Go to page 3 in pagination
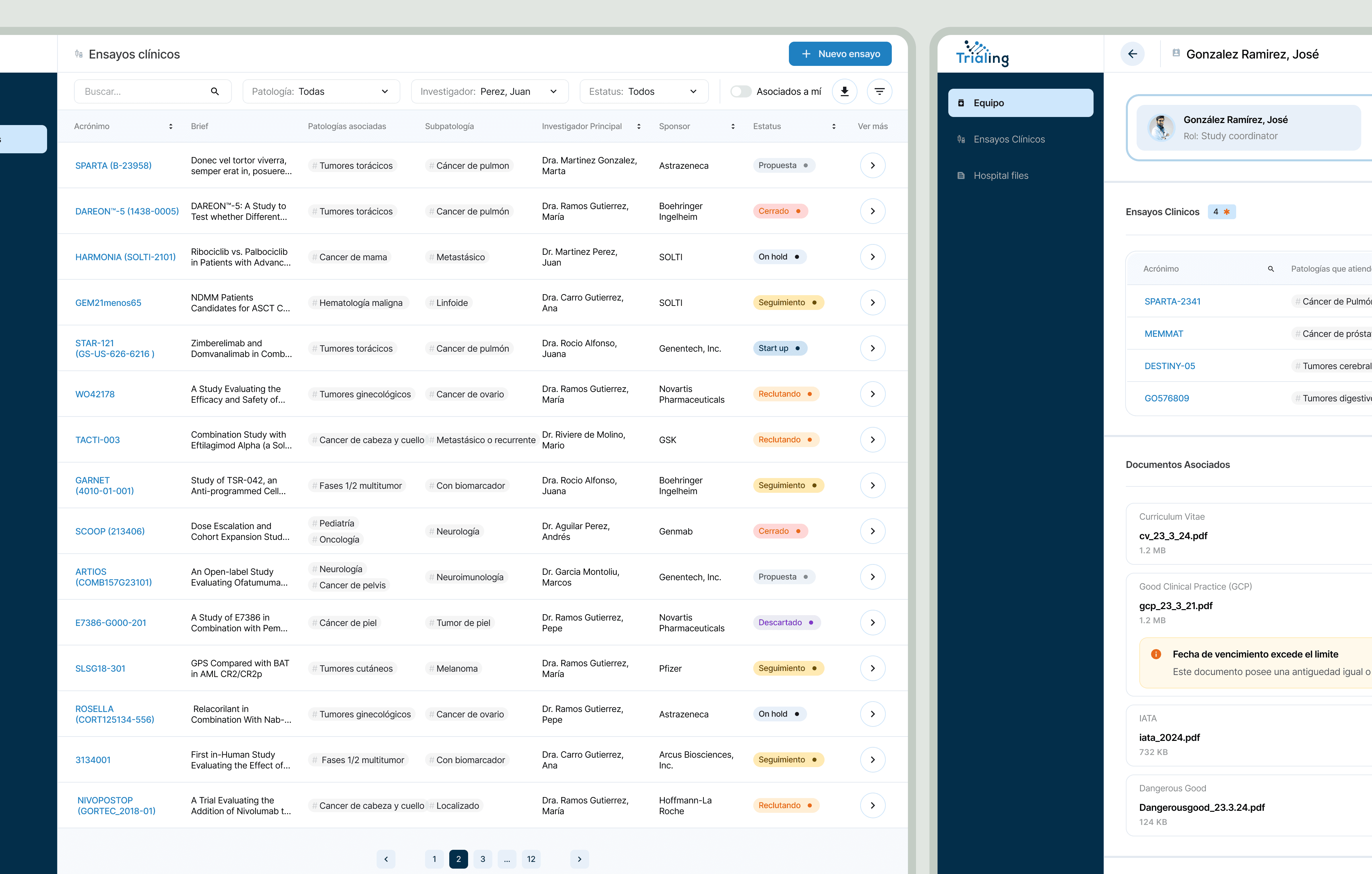The width and height of the screenshot is (1372, 874). (x=483, y=859)
